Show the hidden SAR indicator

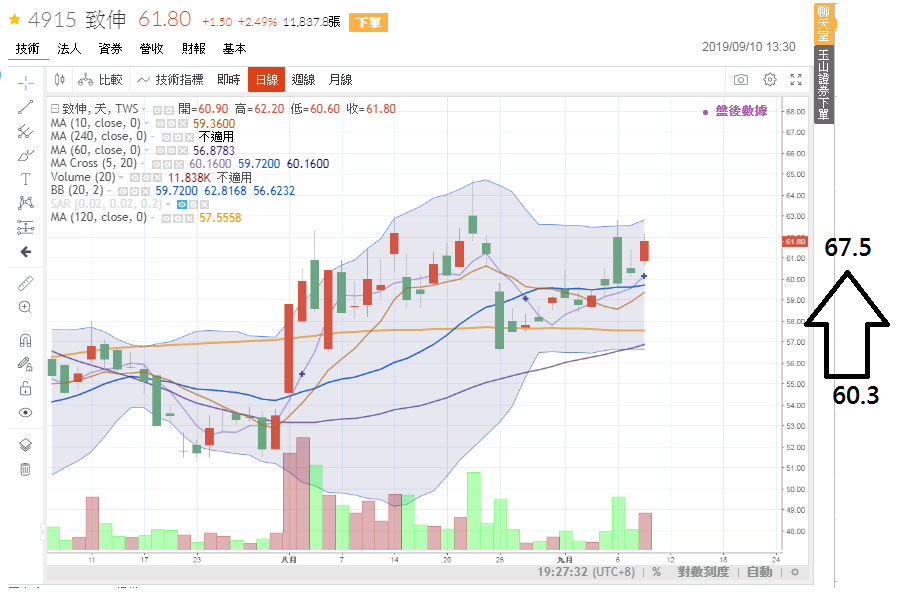(x=182, y=204)
